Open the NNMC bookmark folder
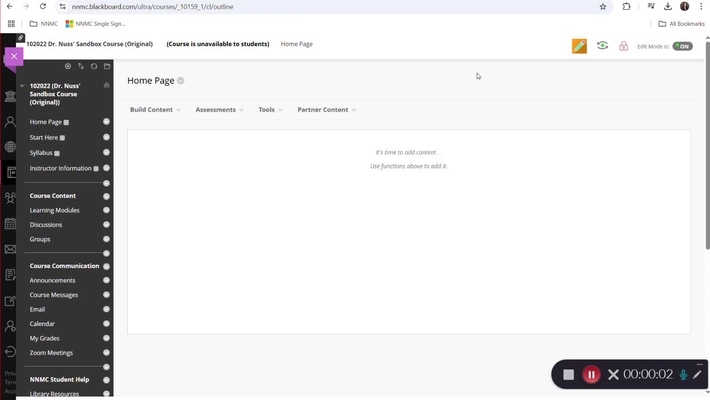Screen dimensions: 710x400 (x=43, y=24)
